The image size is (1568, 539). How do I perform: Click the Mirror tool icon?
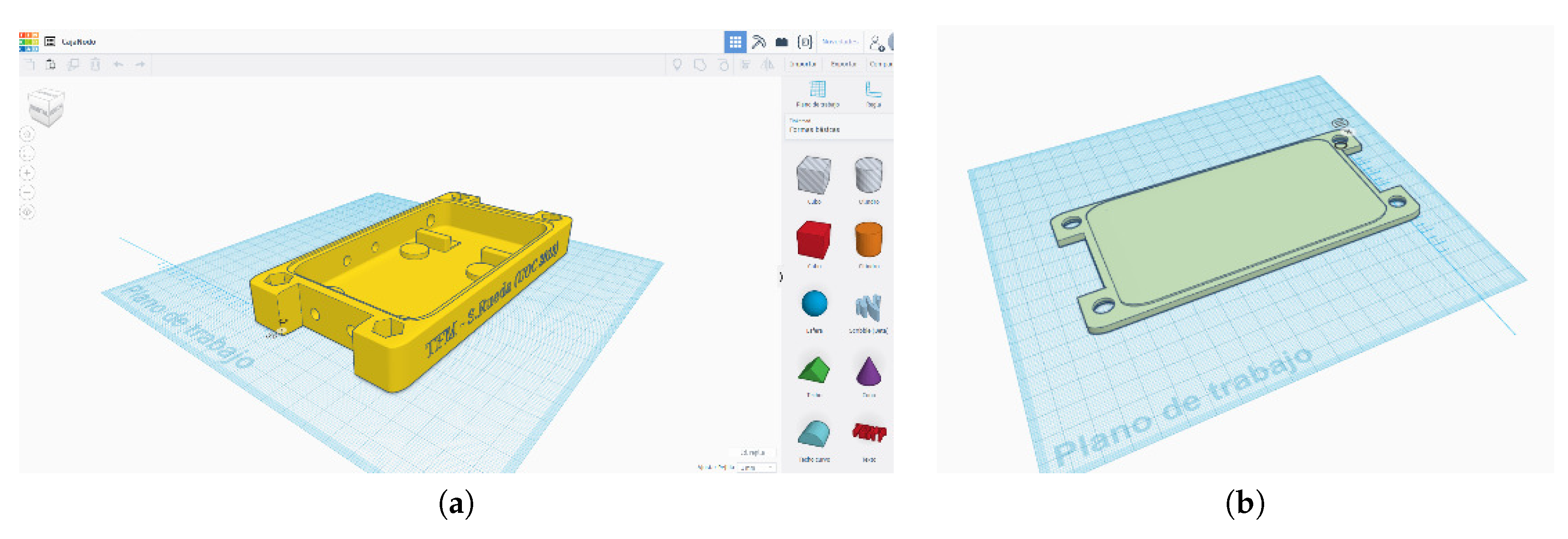767,64
